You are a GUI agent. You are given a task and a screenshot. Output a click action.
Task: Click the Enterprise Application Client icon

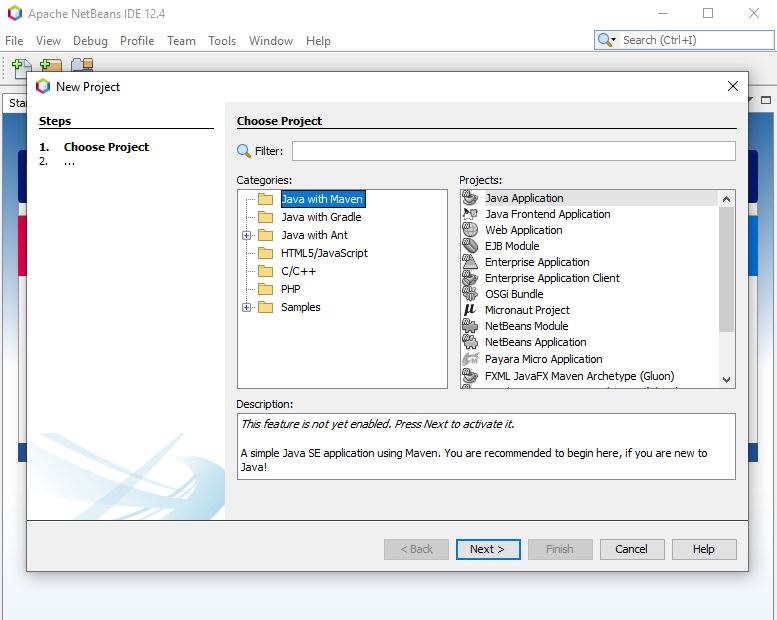[470, 278]
